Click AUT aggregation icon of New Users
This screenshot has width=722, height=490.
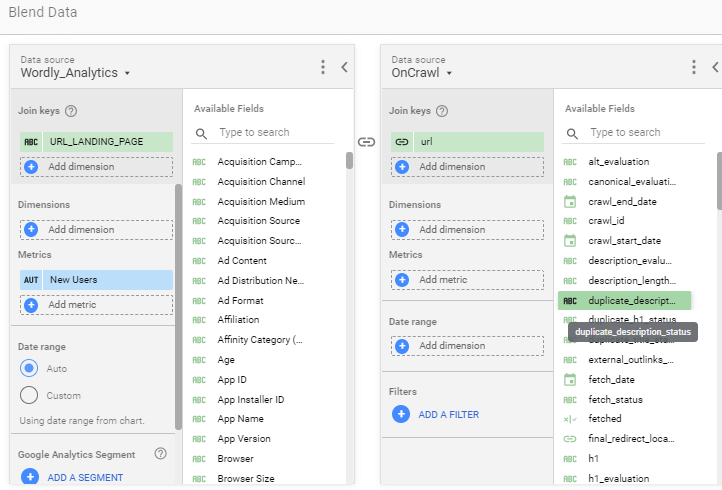coord(31,280)
